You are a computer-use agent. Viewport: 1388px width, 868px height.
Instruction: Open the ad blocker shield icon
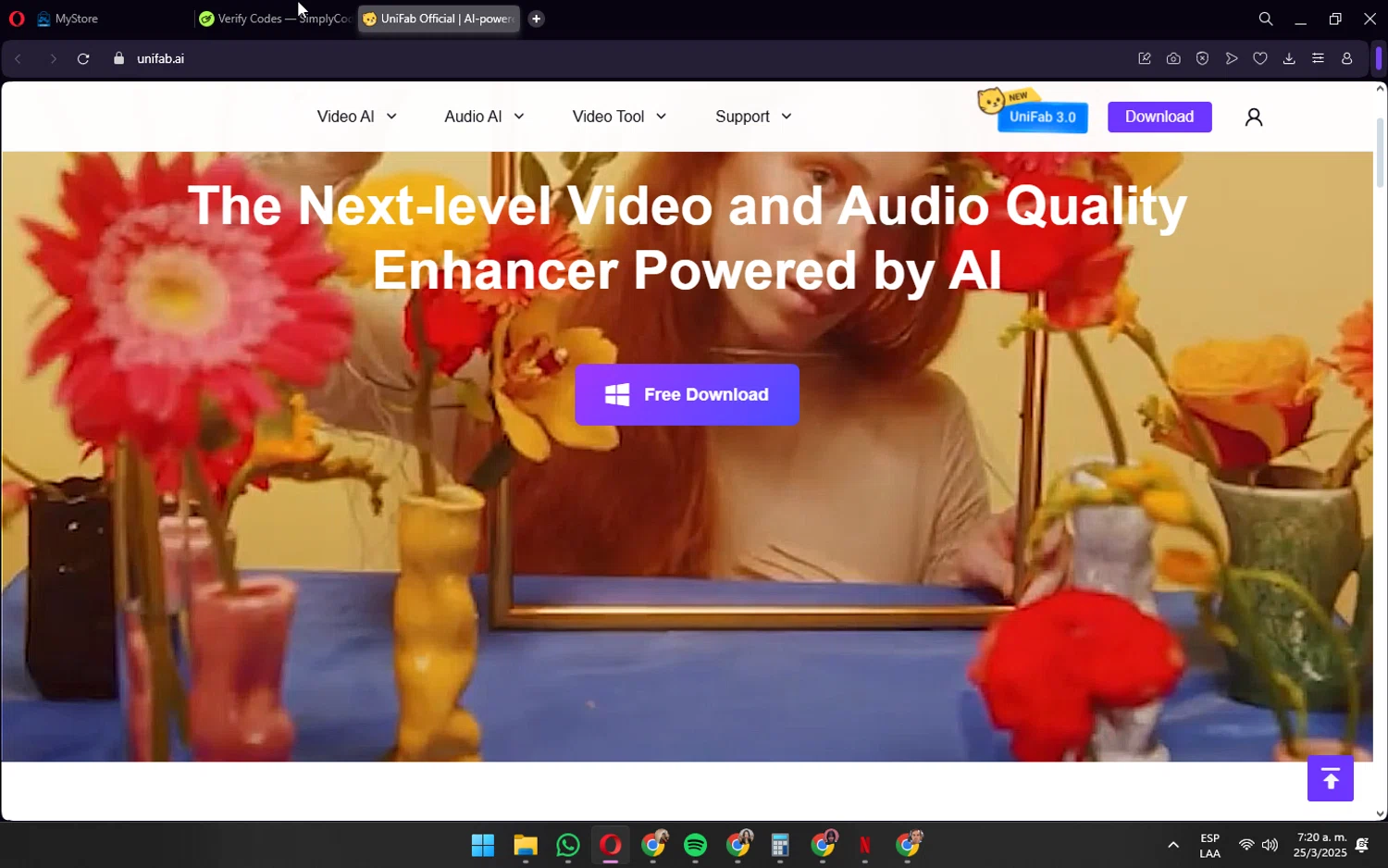click(1202, 58)
